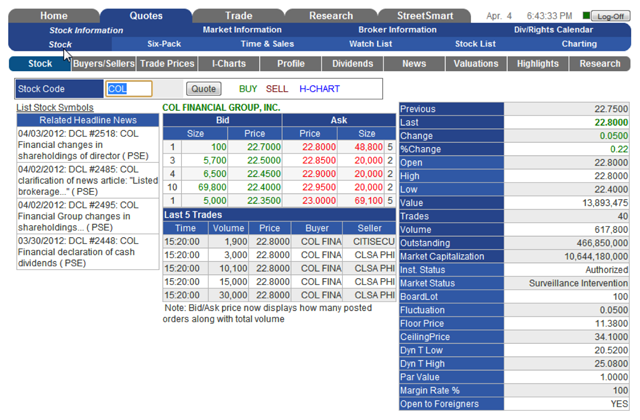Select Market Information submenu

pos(242,30)
